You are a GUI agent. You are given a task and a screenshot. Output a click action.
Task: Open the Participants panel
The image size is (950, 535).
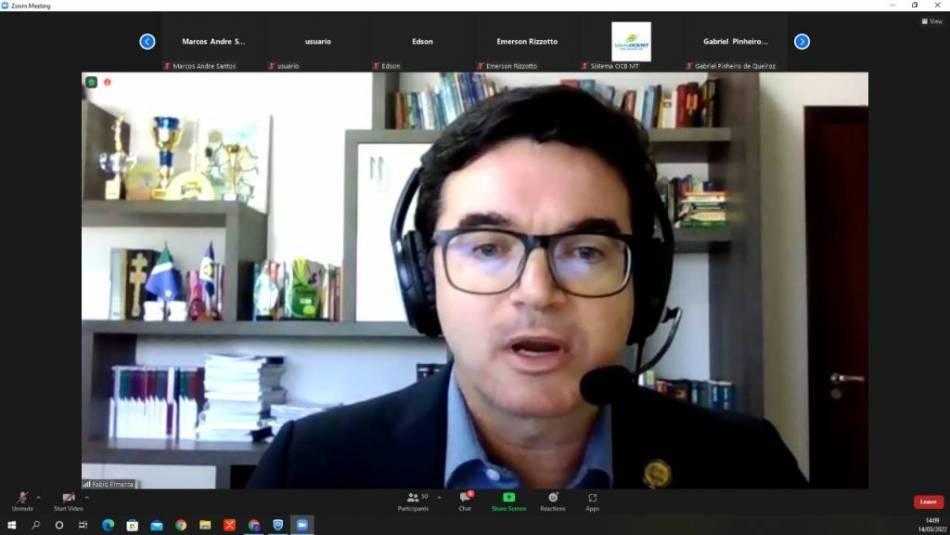pyautogui.click(x=413, y=501)
